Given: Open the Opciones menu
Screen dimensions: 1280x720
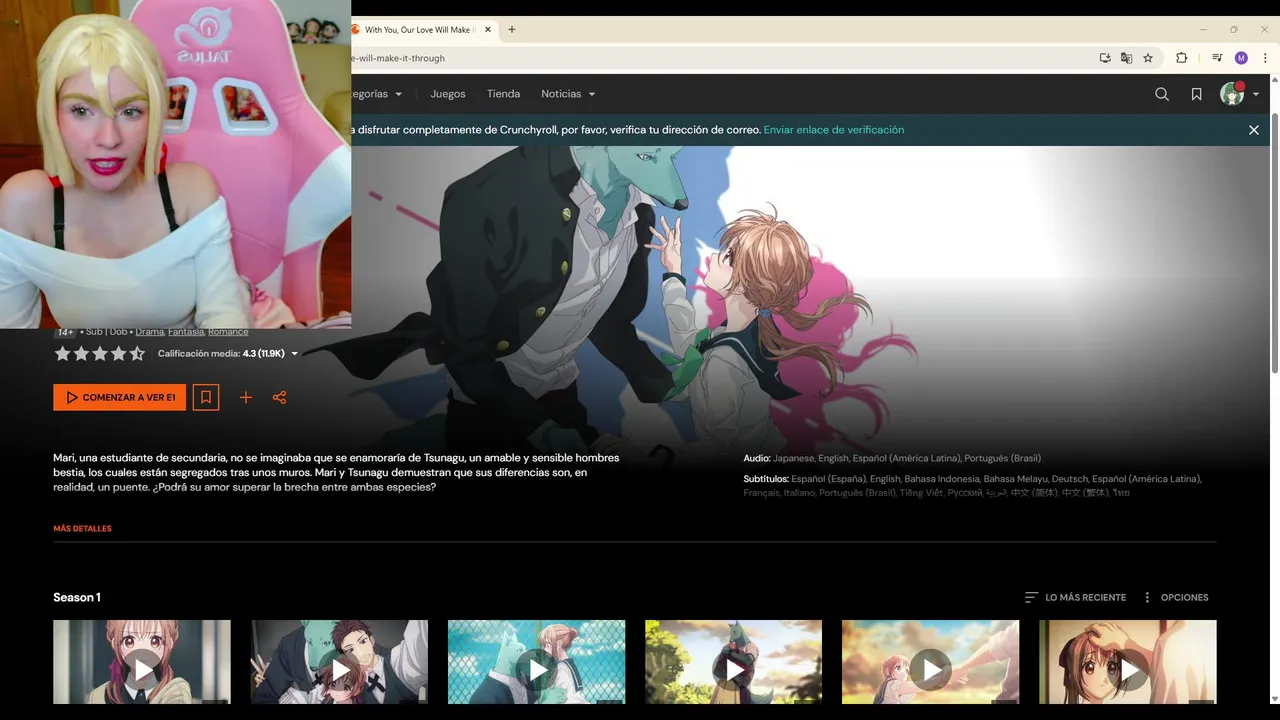Looking at the screenshot, I should click(x=1175, y=597).
